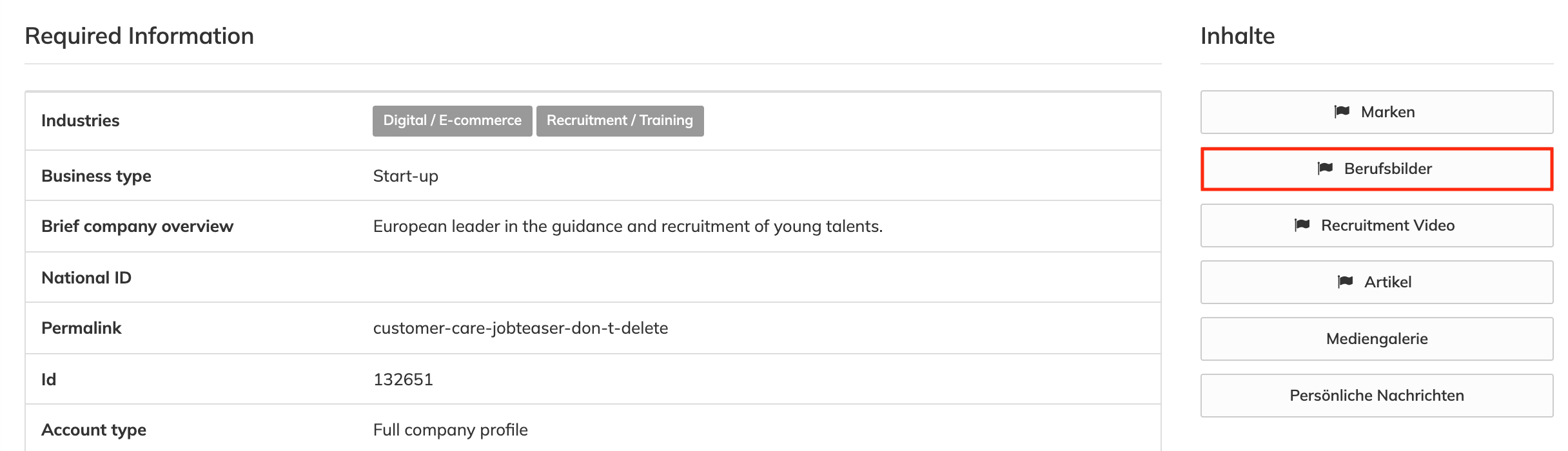Click the flag icon beside Recruitment Video
The height and width of the screenshot is (451, 1568).
coord(1302,225)
